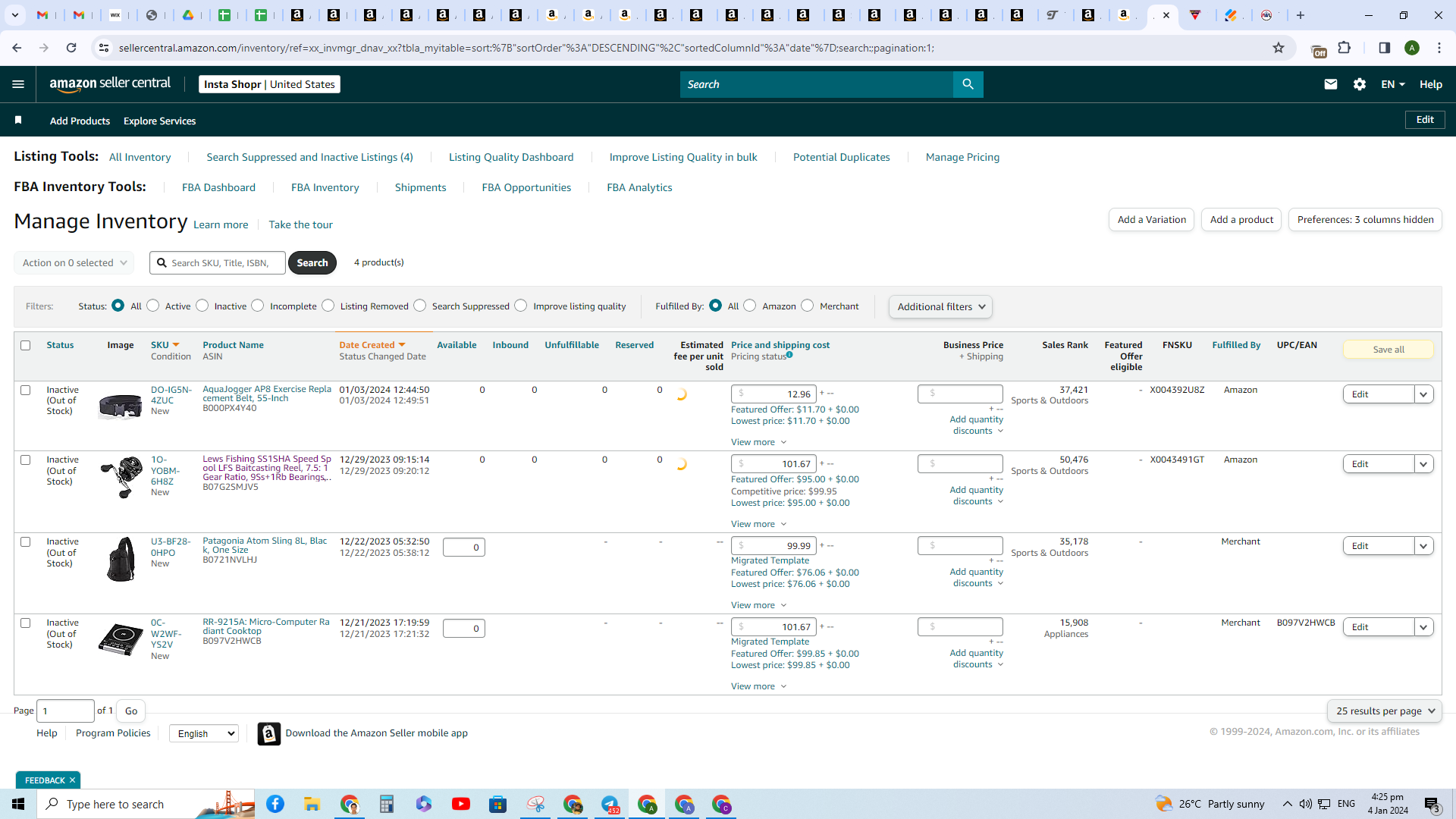Open Shipments under FBA tools
This screenshot has width=1456, height=819.
(x=420, y=187)
